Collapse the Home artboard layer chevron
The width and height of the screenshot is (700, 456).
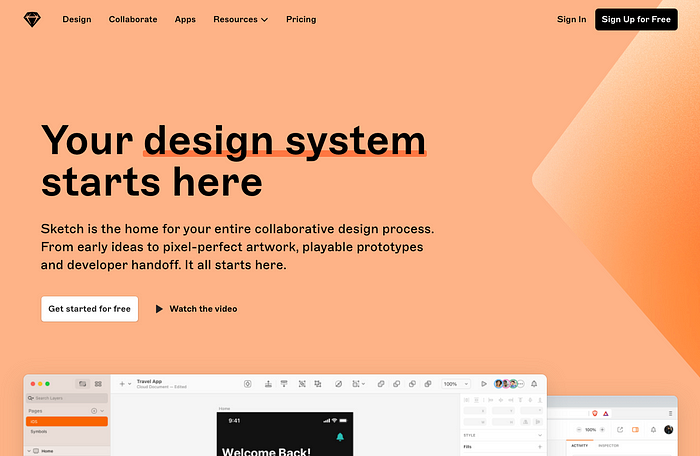pyautogui.click(x=29, y=451)
